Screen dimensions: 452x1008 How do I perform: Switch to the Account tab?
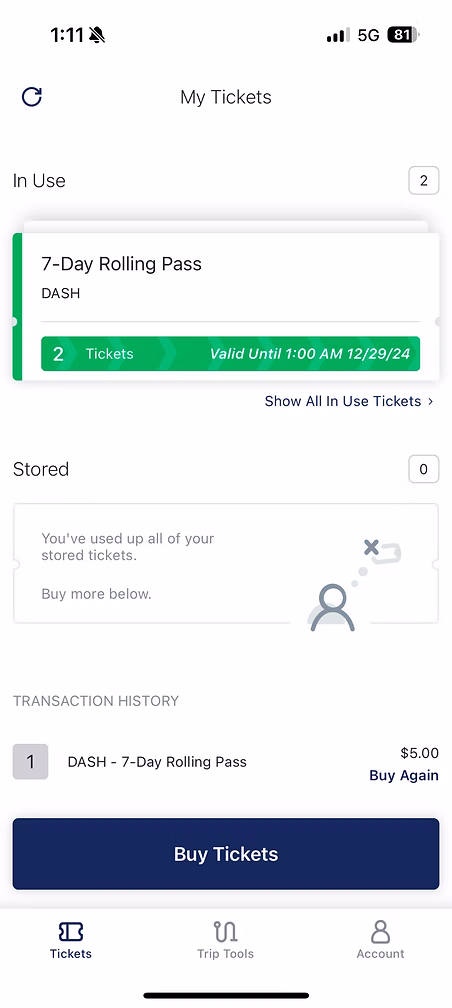[x=381, y=940]
